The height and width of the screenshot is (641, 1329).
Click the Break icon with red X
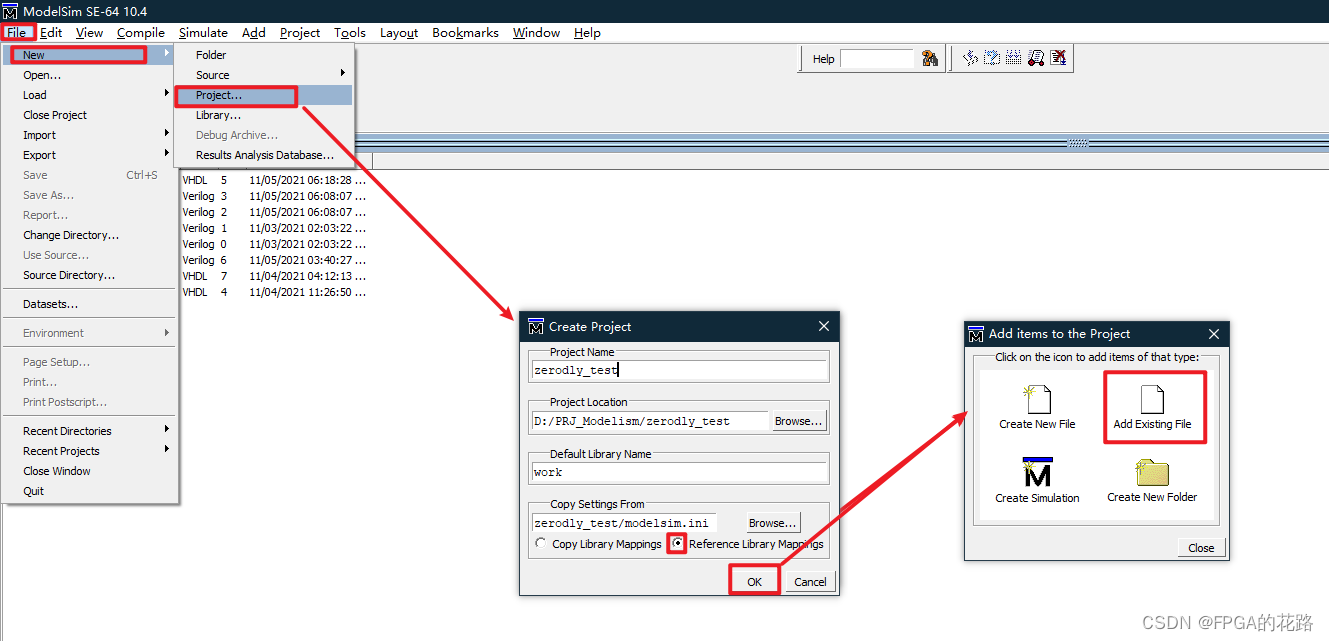[x=1058, y=58]
